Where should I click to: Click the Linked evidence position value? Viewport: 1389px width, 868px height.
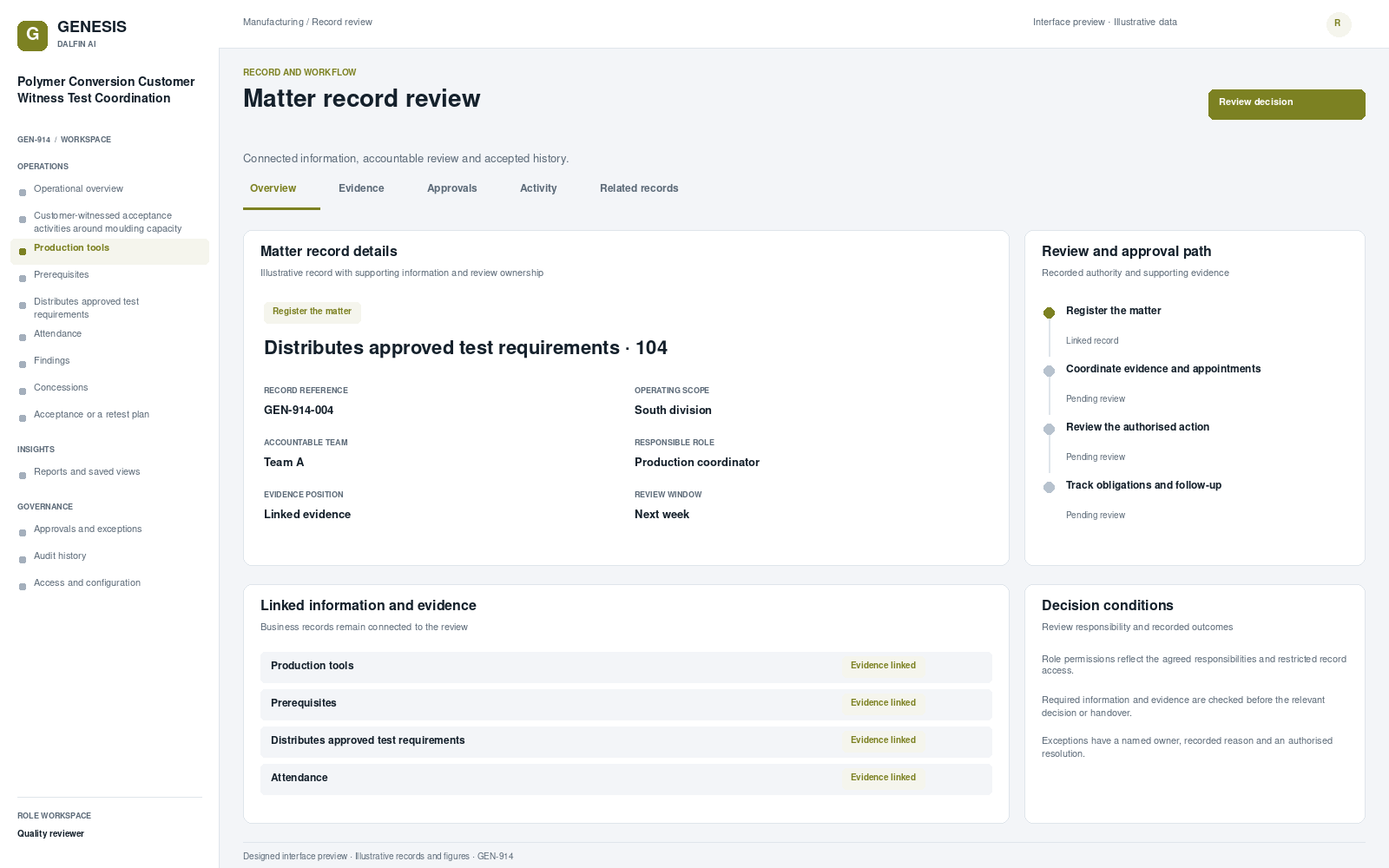point(307,515)
